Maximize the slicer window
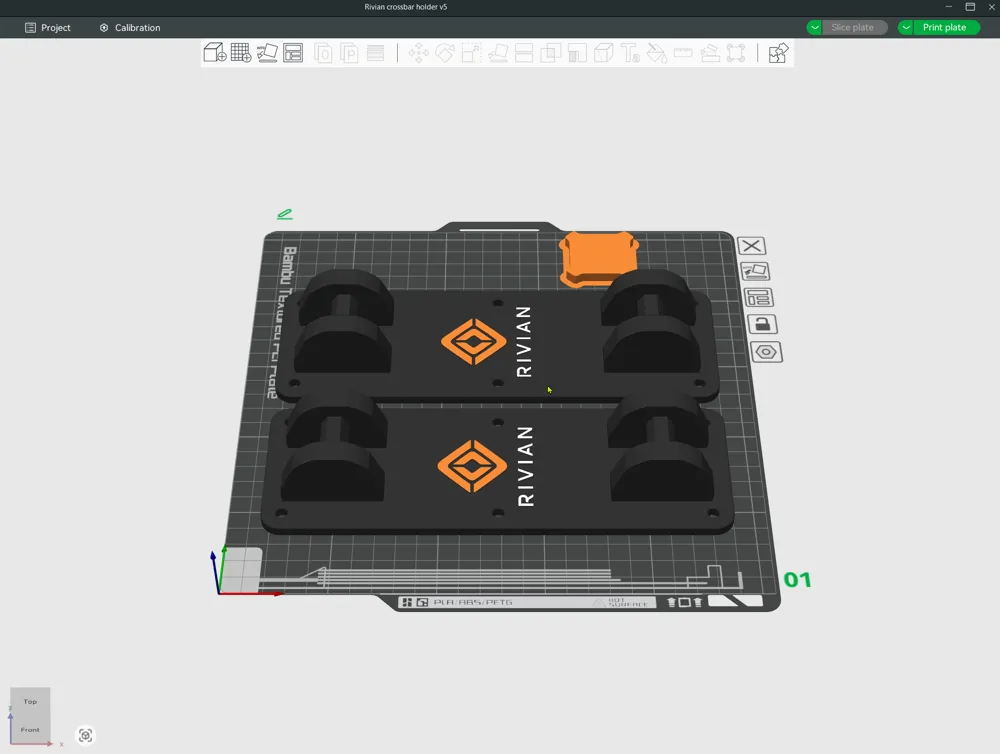Viewport: 1000px width, 754px height. pos(970,7)
